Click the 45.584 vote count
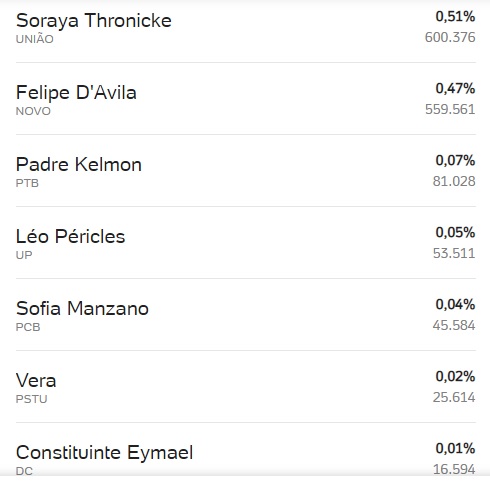This screenshot has height=485, width=490. 454,325
